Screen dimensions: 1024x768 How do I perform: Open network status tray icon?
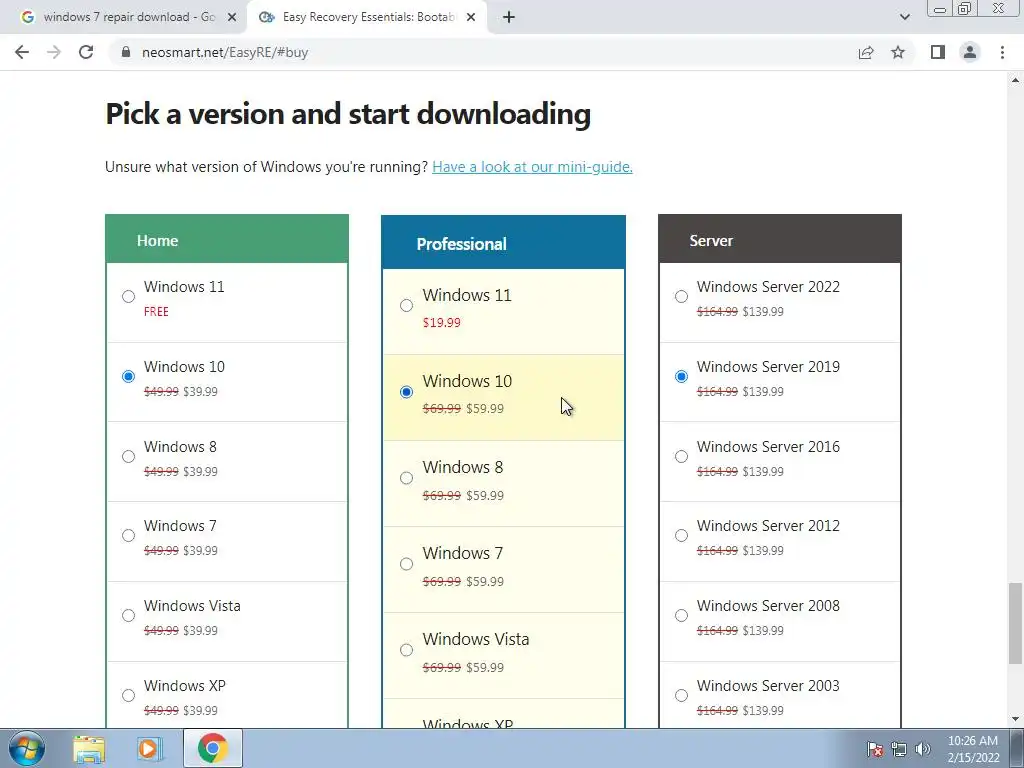(x=899, y=749)
